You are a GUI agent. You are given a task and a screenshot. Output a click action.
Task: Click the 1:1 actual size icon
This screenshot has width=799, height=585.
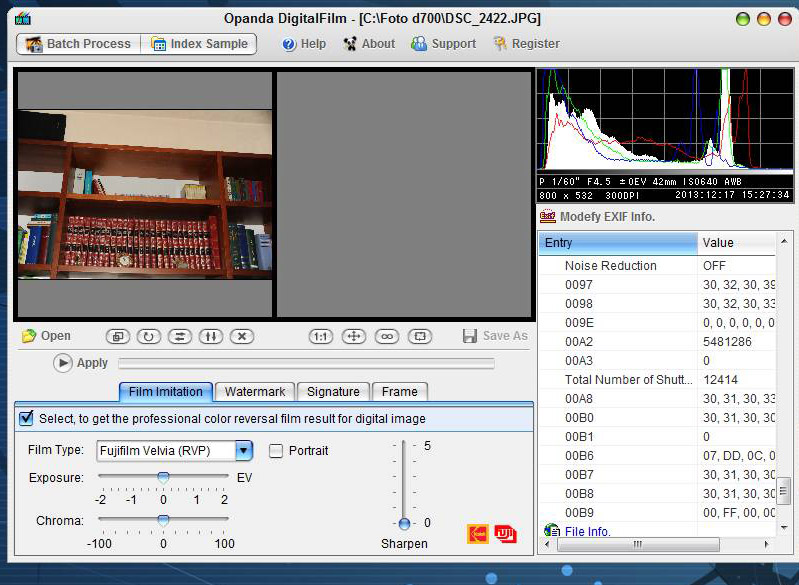point(321,336)
